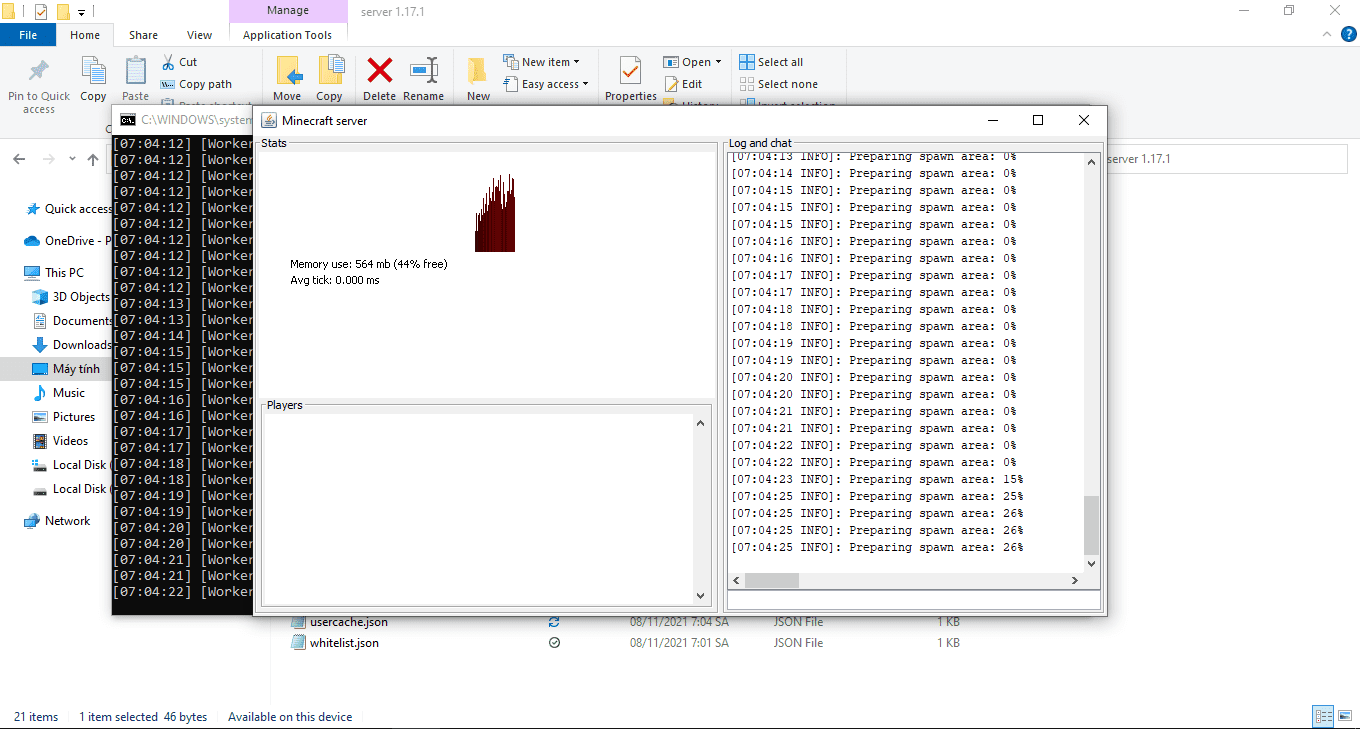
Task: Click the Cut scissors command
Action: 179,62
